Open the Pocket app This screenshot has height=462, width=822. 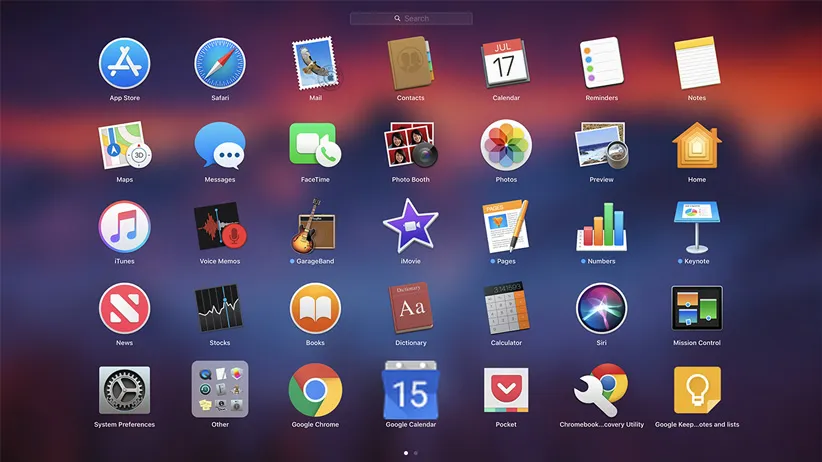506,389
